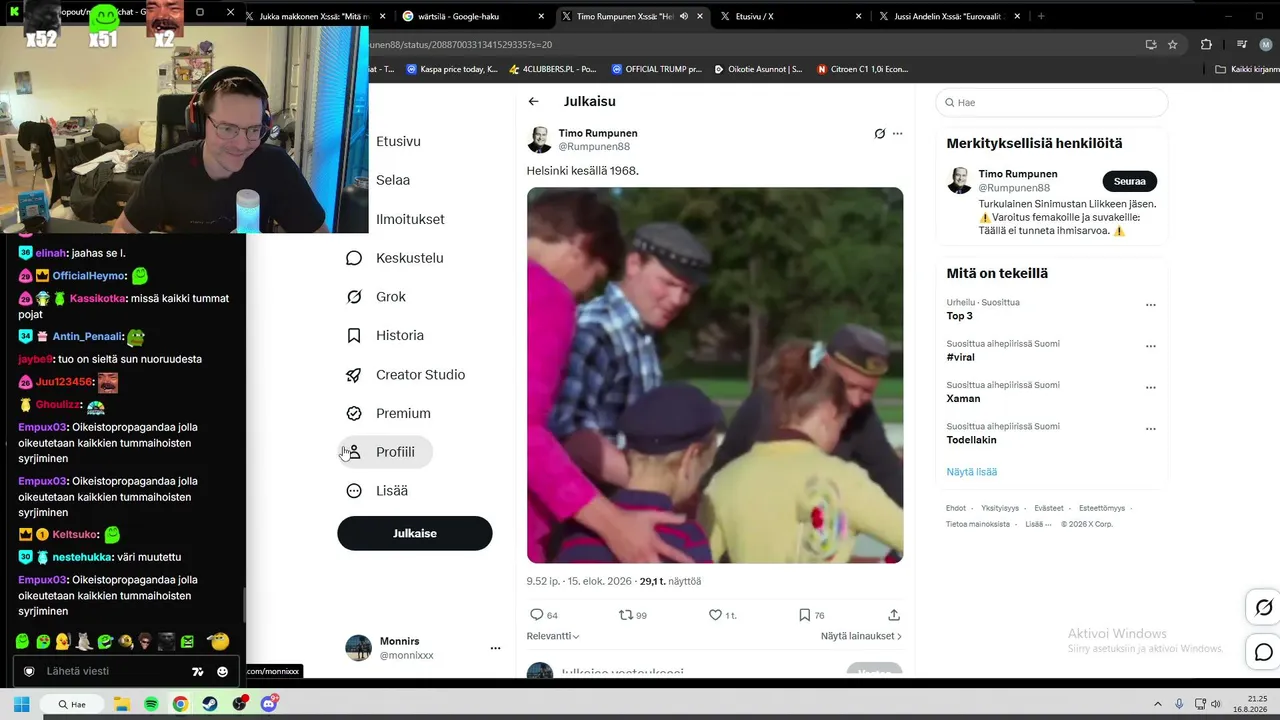Viewport: 1280px width, 720px height.
Task: Open Profiili in the sidebar
Action: pyautogui.click(x=384, y=452)
